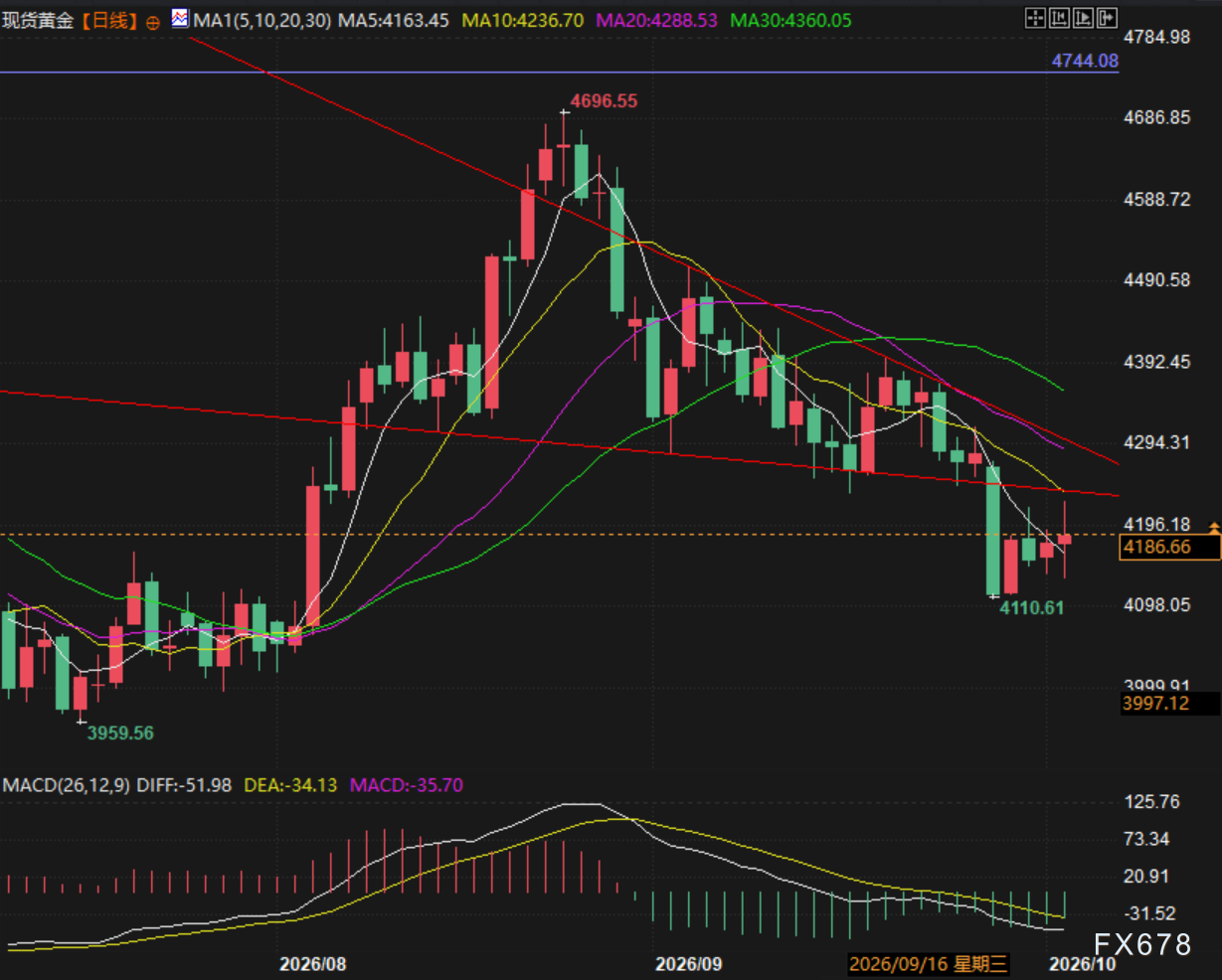Click the -31.52 MACD axis label

(1149, 913)
